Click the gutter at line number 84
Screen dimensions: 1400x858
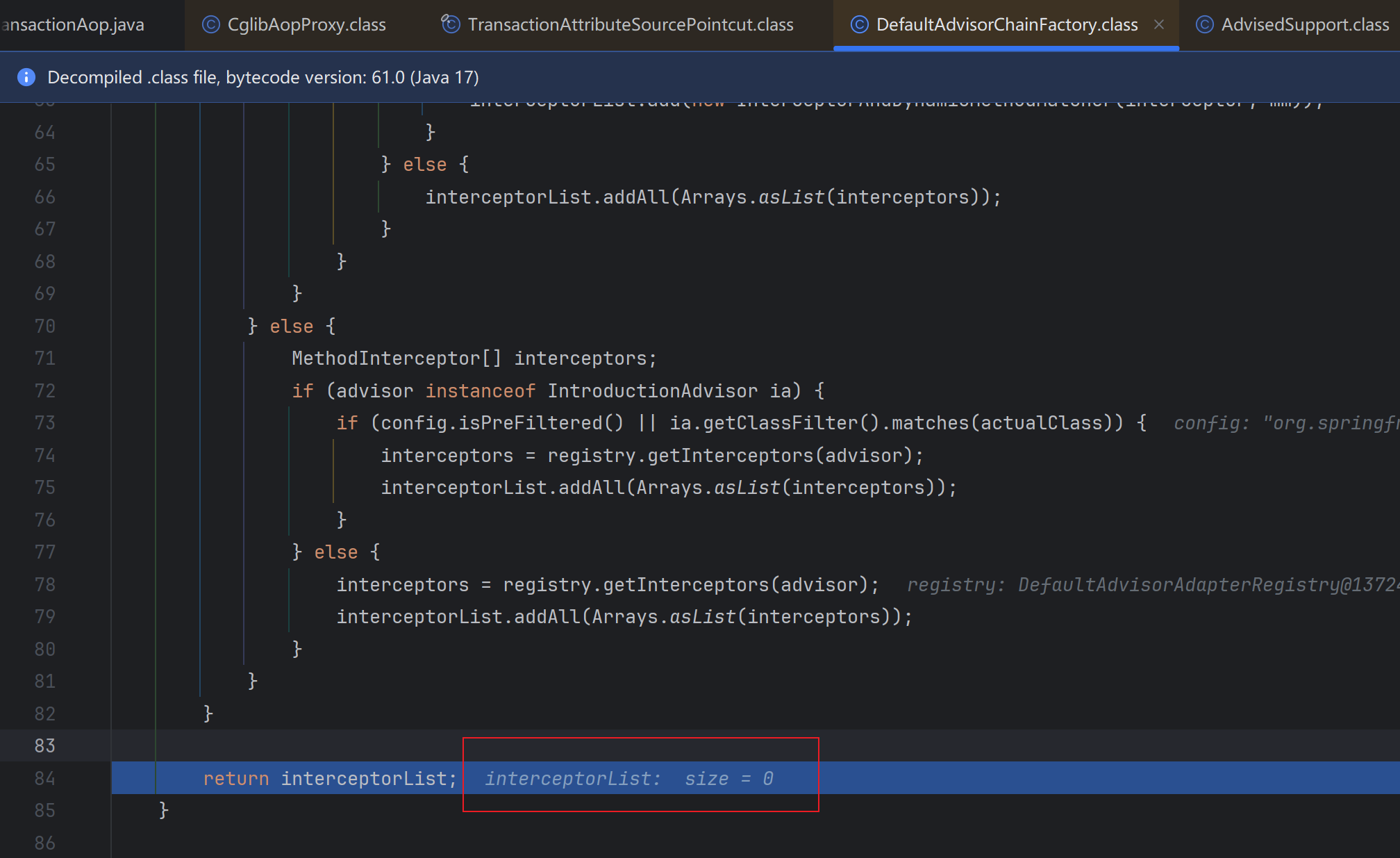coord(44,778)
